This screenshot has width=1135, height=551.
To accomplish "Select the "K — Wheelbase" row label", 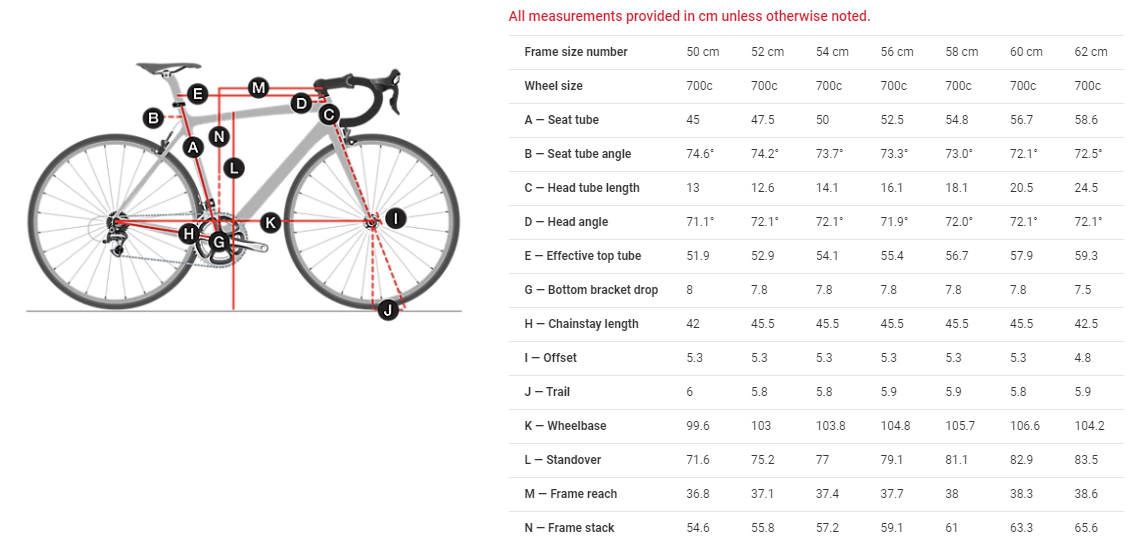I will click(x=565, y=426).
